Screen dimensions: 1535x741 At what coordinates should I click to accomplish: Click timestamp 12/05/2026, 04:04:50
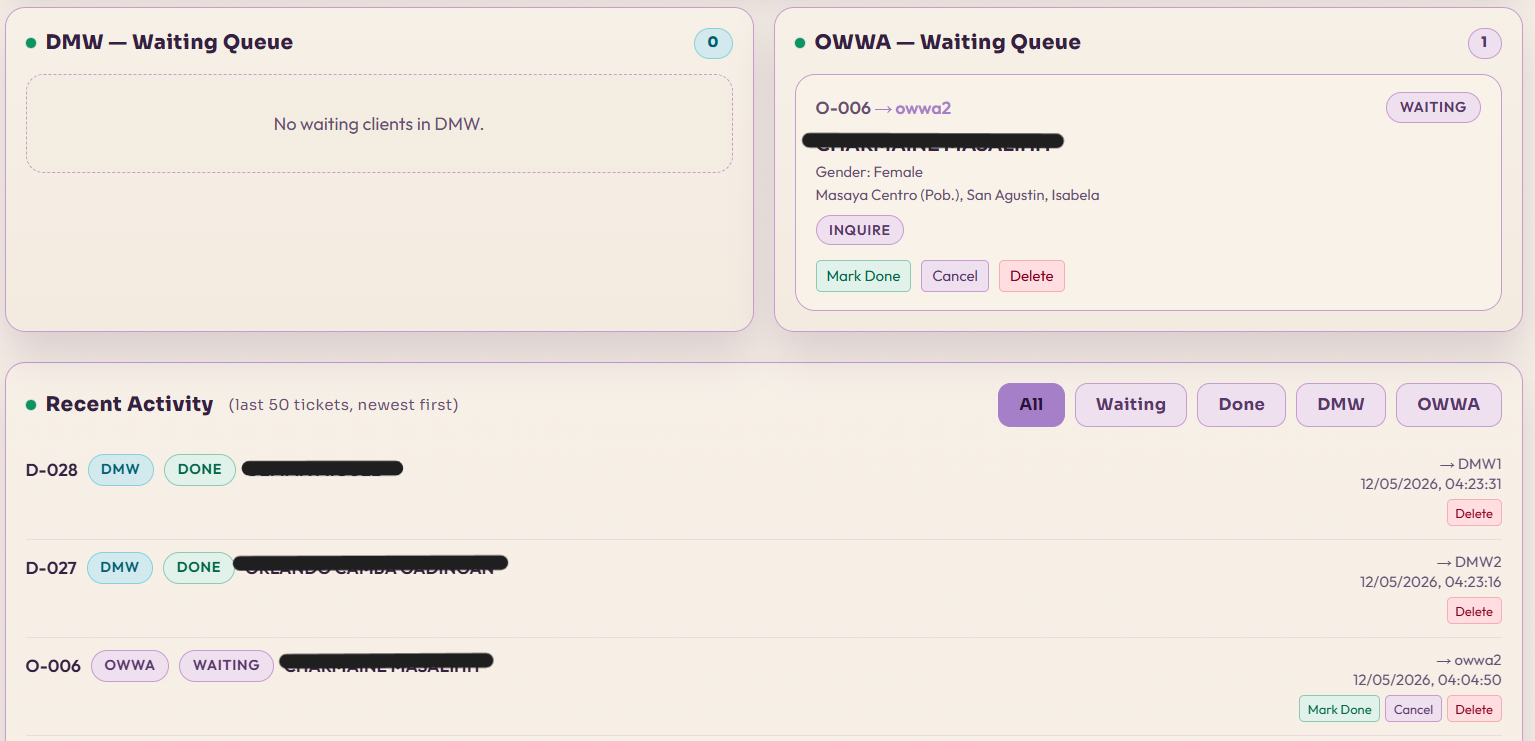[x=1427, y=680]
